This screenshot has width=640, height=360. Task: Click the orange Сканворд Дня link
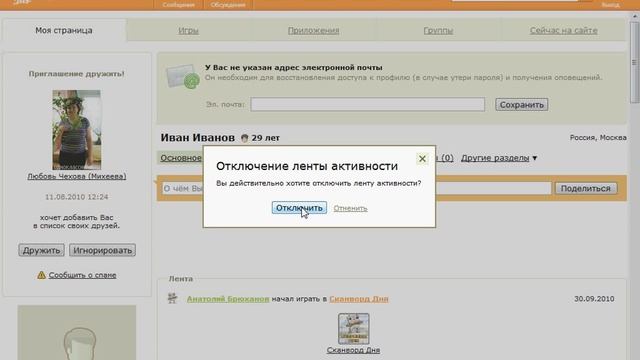pyautogui.click(x=359, y=299)
